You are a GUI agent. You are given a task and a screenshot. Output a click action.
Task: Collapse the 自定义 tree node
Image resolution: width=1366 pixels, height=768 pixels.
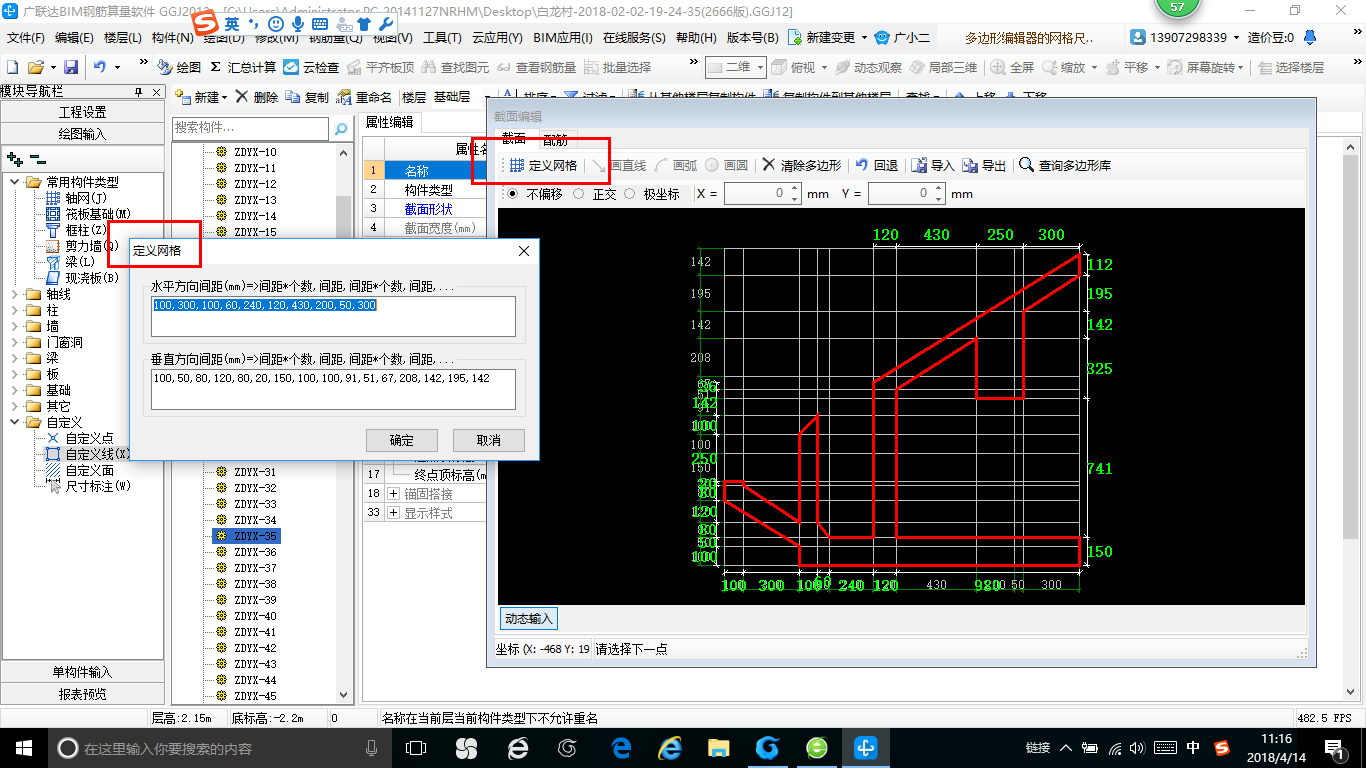coord(14,422)
